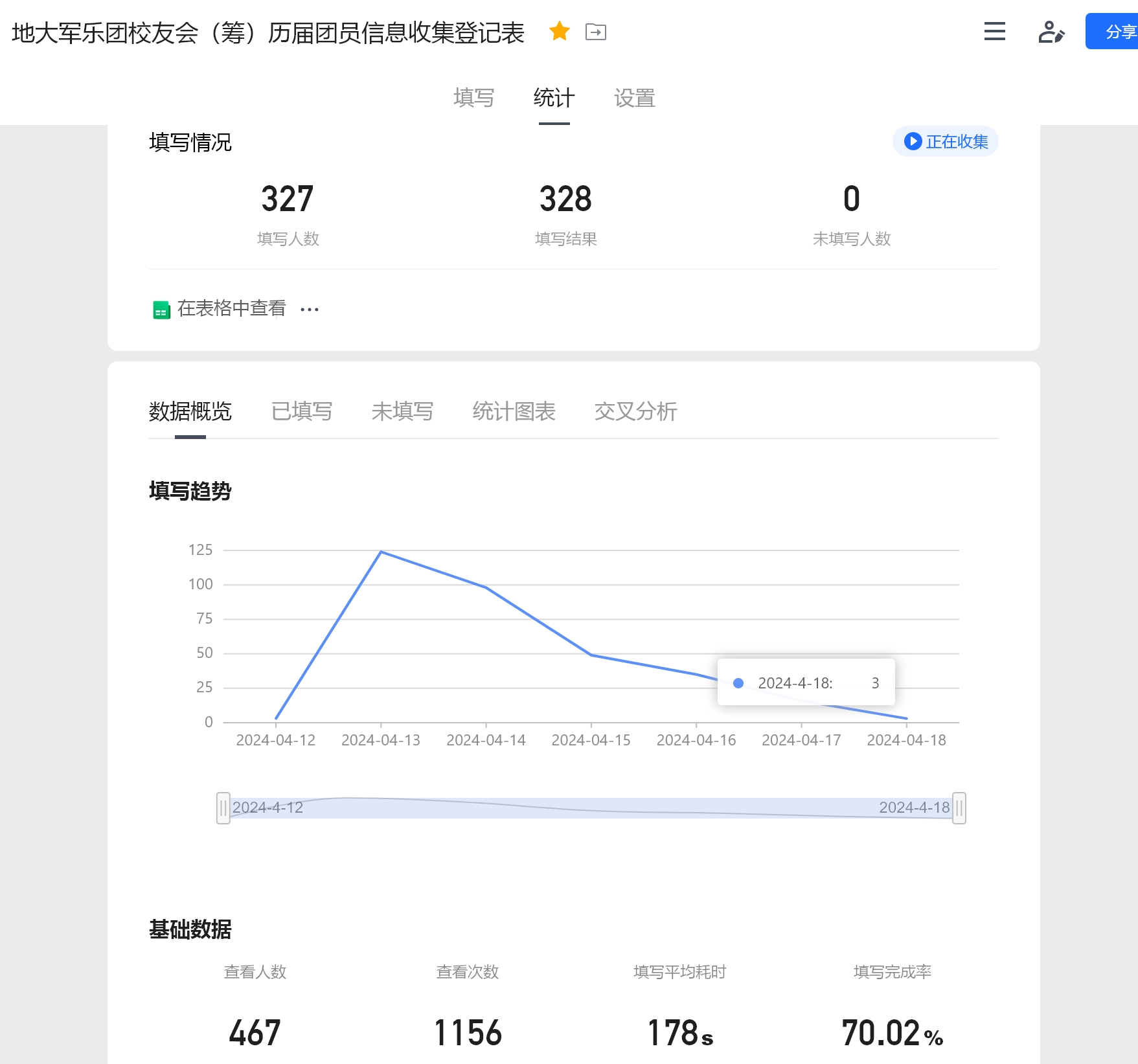The width and height of the screenshot is (1138, 1064).
Task: Select the 统计 tab
Action: [x=554, y=98]
